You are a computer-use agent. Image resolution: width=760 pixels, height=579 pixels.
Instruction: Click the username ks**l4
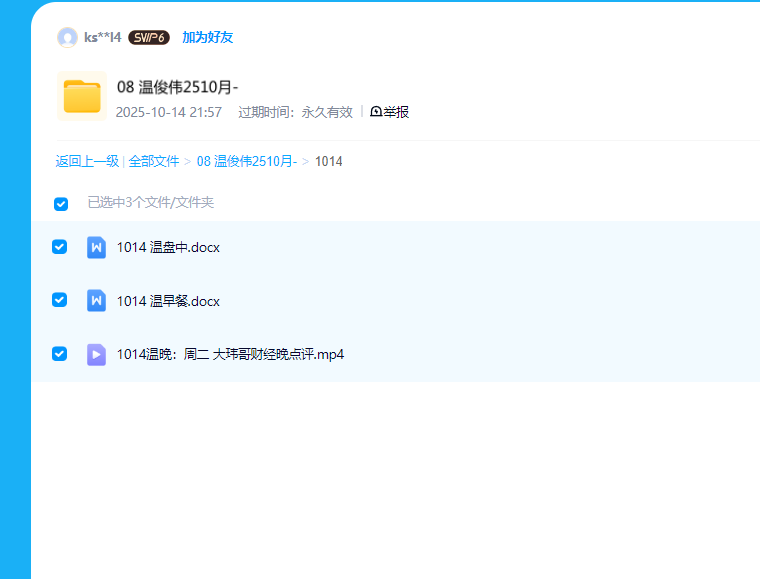click(102, 38)
